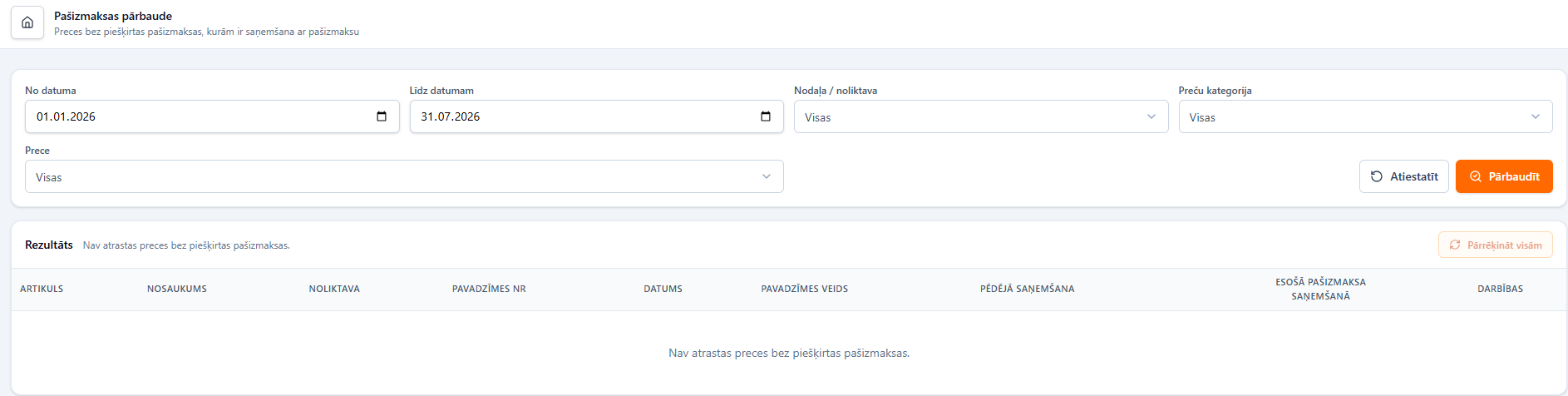Click refresh icon in Pārrēķināt visām

click(1455, 245)
